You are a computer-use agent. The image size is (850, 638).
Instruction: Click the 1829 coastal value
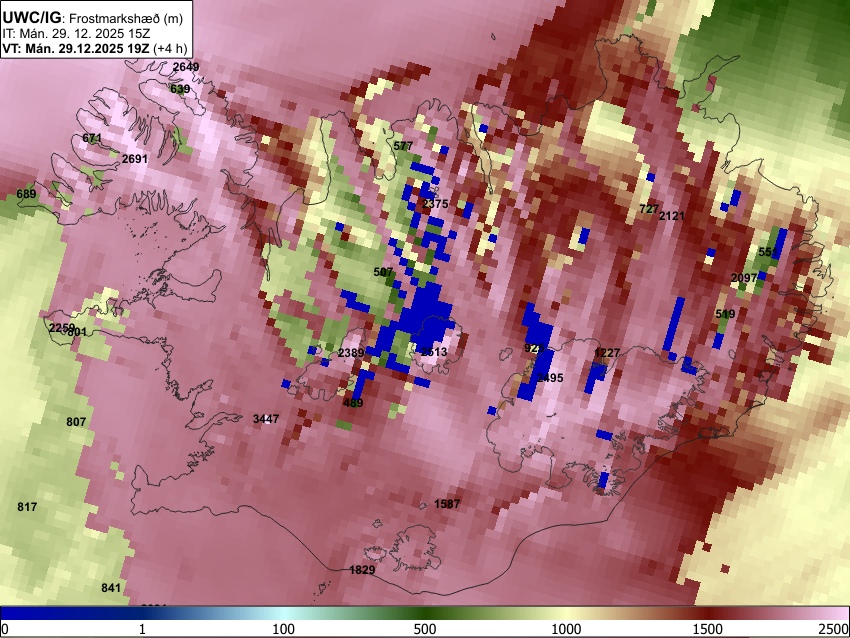coord(362,570)
